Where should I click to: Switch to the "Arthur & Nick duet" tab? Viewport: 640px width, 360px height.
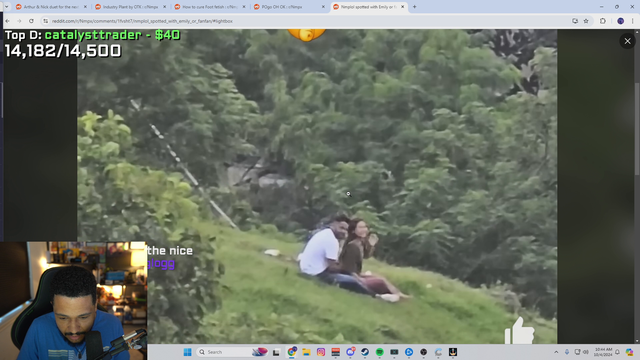pos(51,7)
